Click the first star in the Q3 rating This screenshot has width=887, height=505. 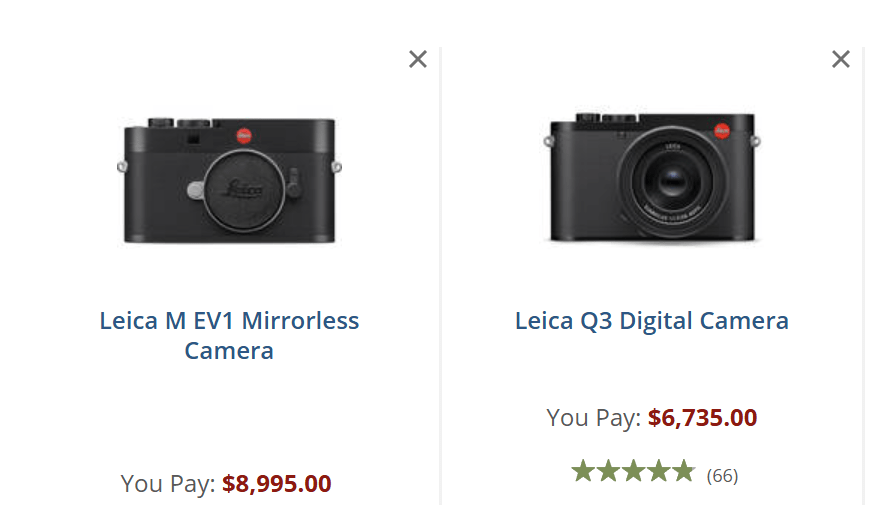pos(583,472)
